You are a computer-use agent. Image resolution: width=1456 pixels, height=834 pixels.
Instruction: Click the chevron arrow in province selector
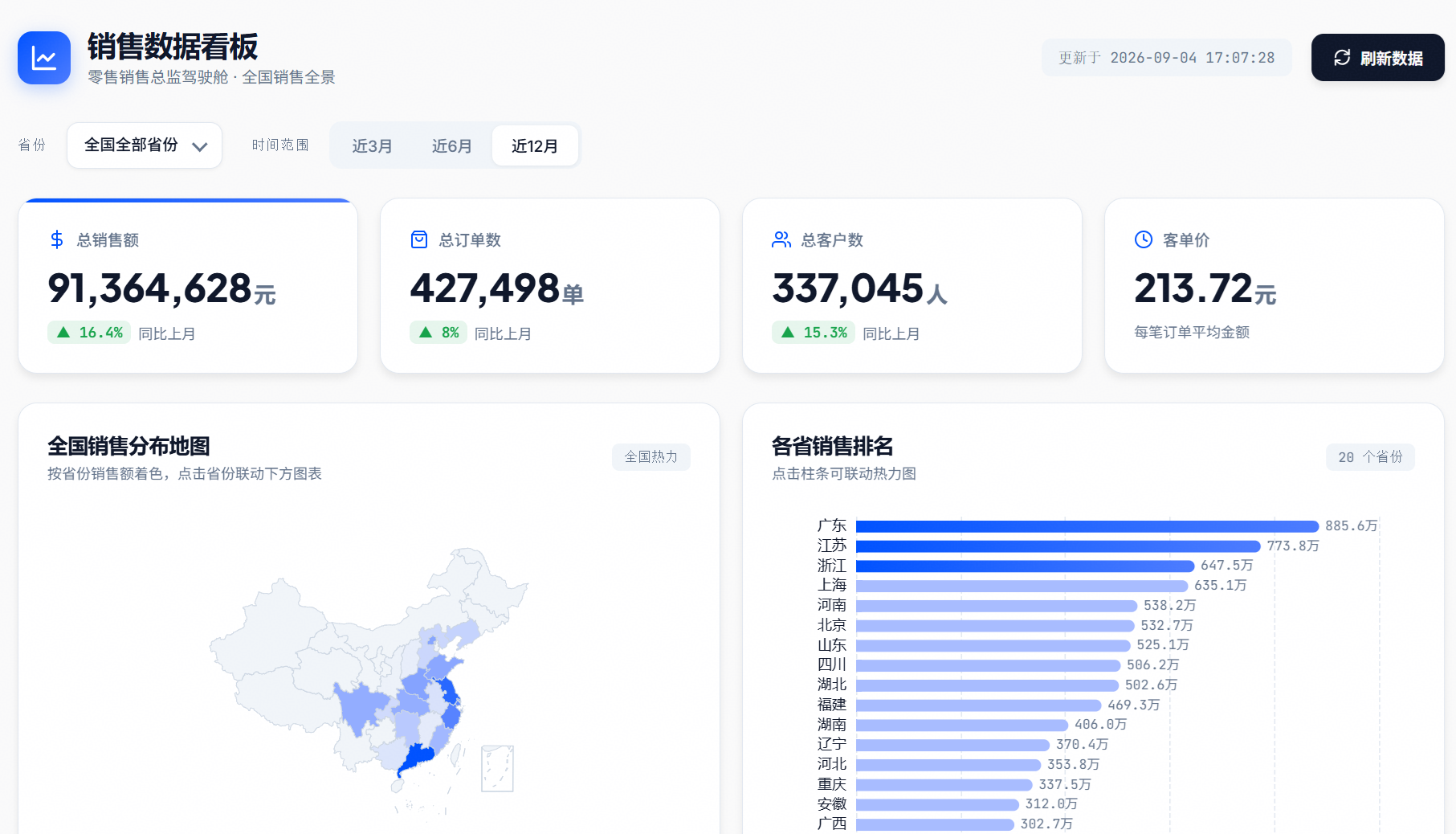[x=200, y=146]
